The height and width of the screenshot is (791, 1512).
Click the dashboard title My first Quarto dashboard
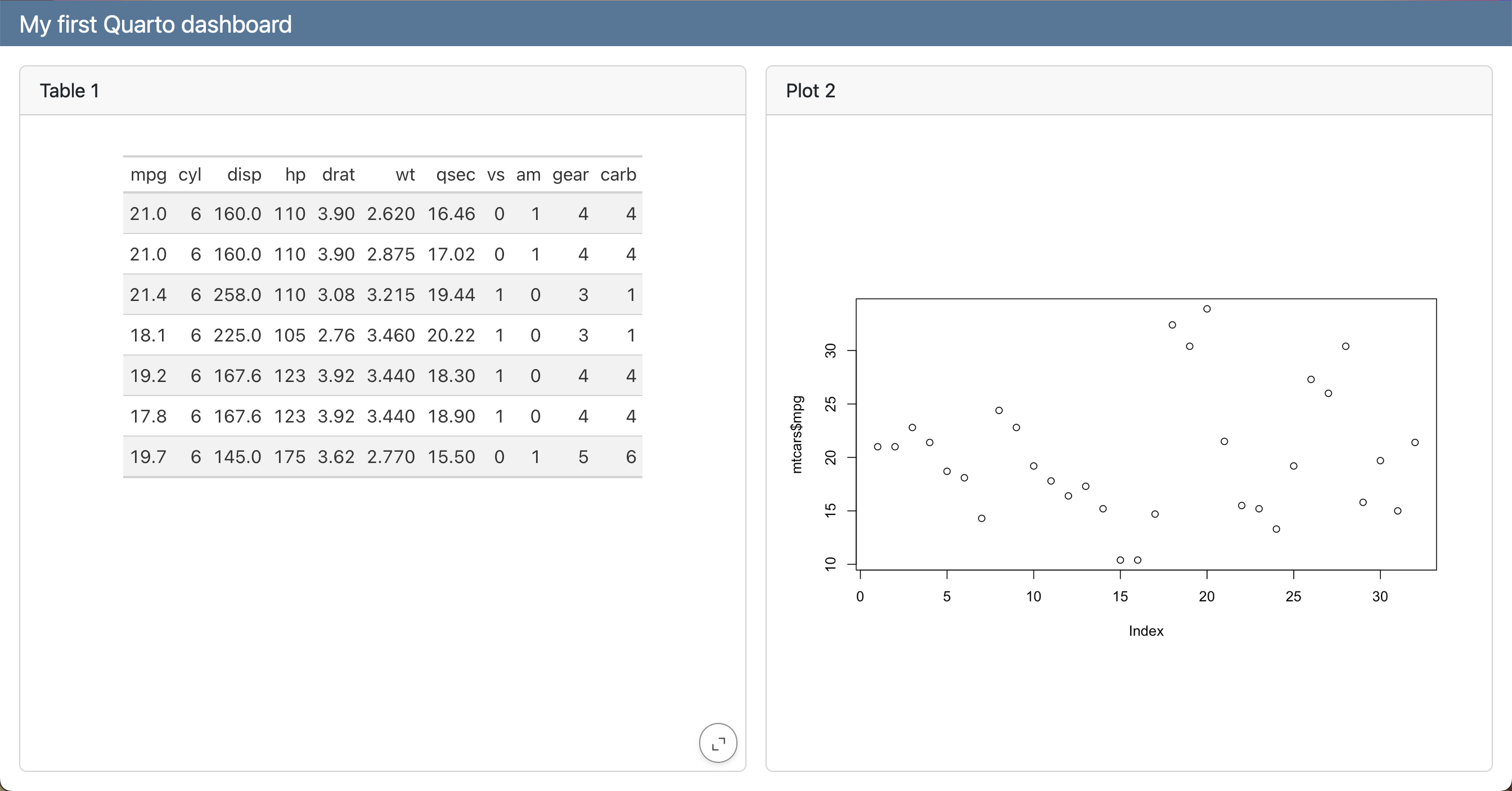154,24
